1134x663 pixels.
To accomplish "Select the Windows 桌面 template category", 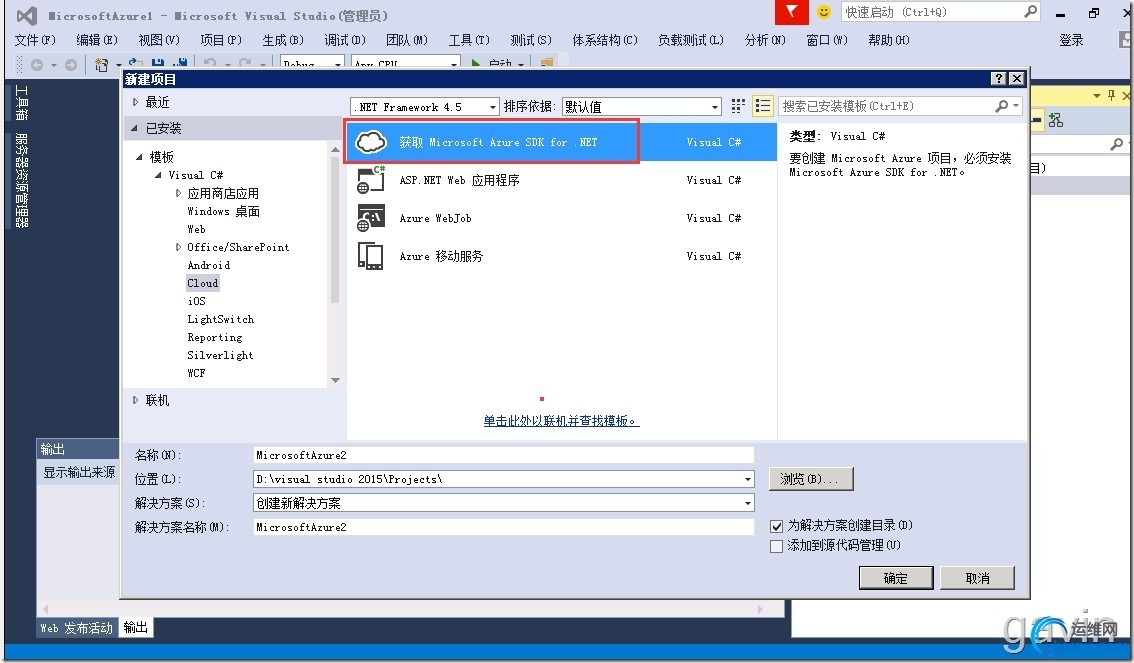I will coord(223,211).
